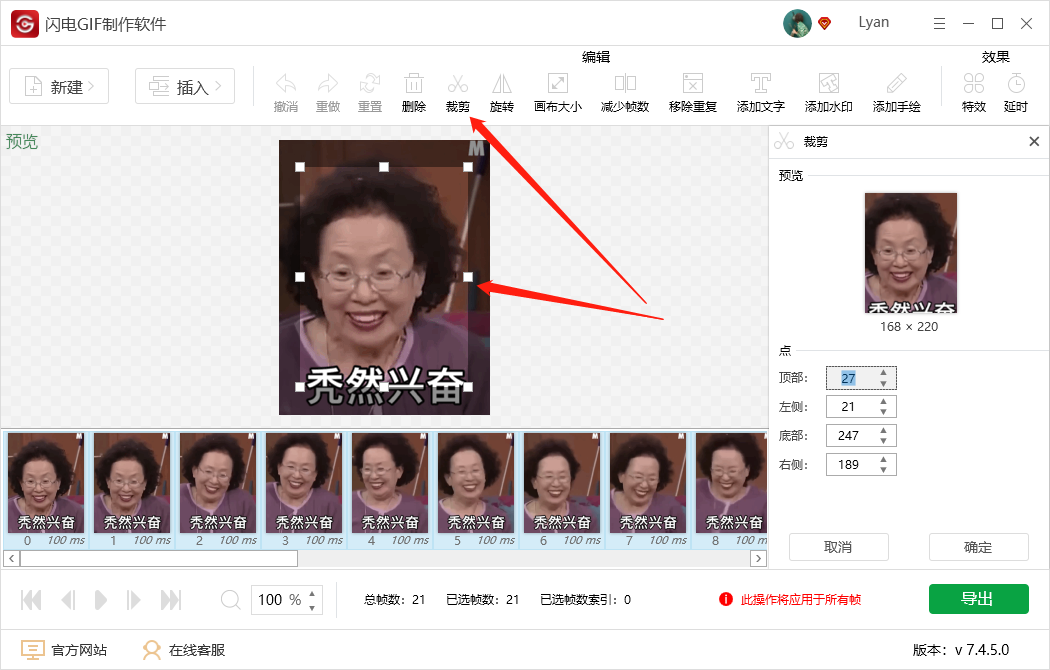1050x670 pixels.
Task: Open the Lyan account menu
Action: point(873,22)
